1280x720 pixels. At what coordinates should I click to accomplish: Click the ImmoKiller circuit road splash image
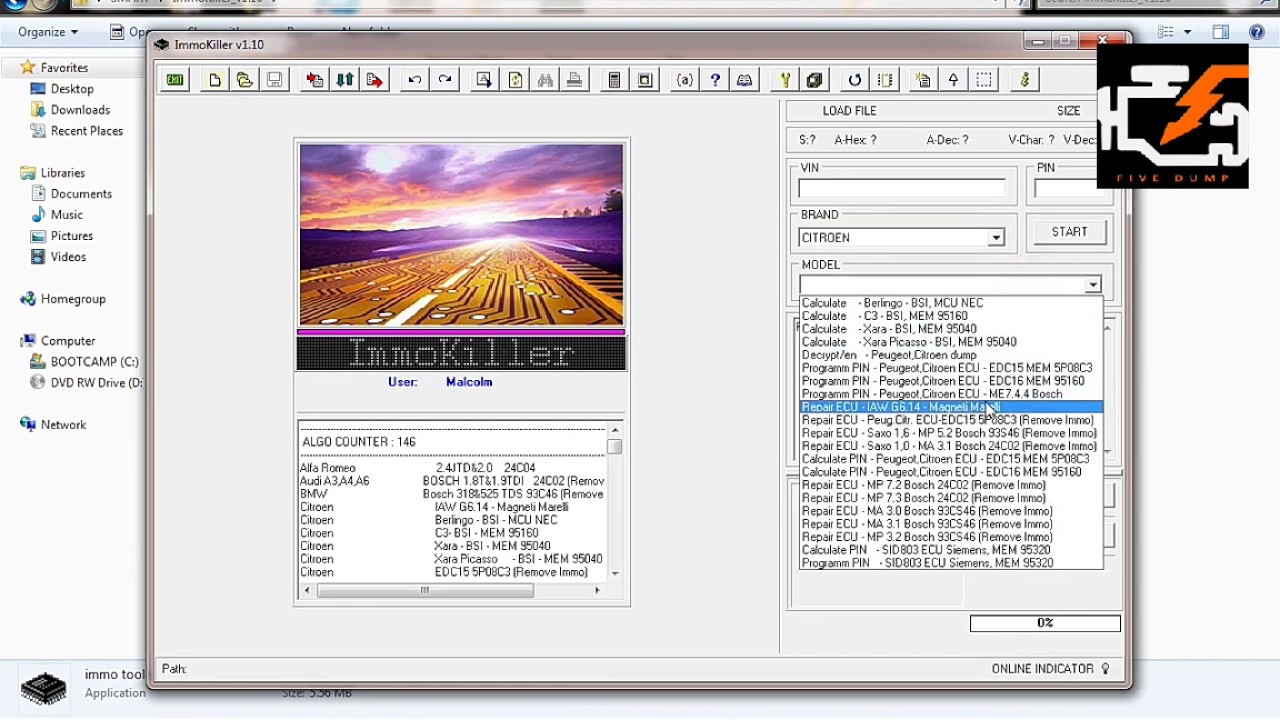coord(461,234)
